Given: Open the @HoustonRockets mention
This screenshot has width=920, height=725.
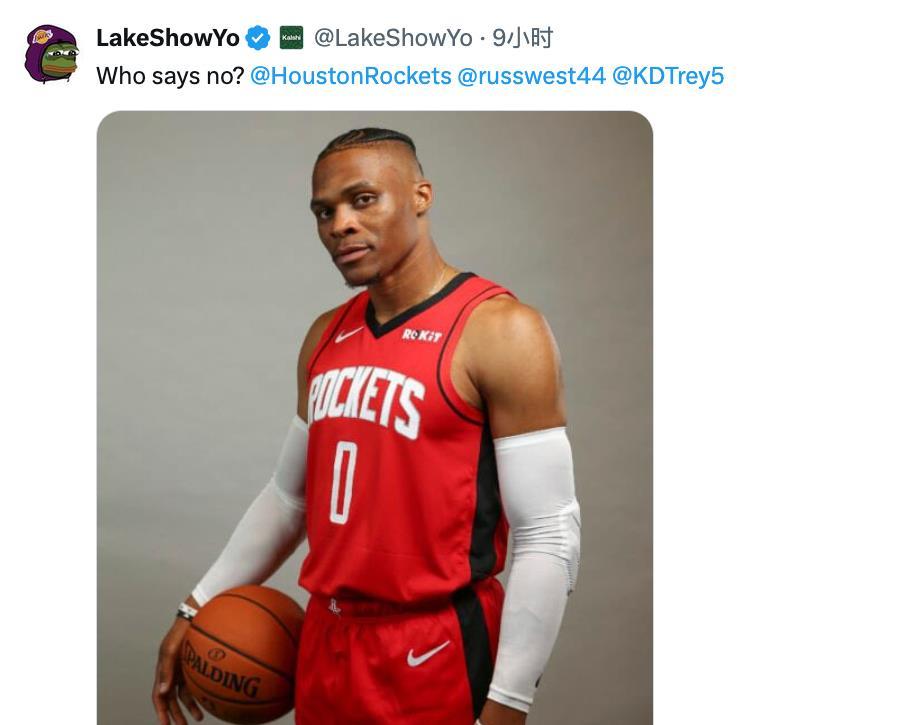Looking at the screenshot, I should click(351, 76).
